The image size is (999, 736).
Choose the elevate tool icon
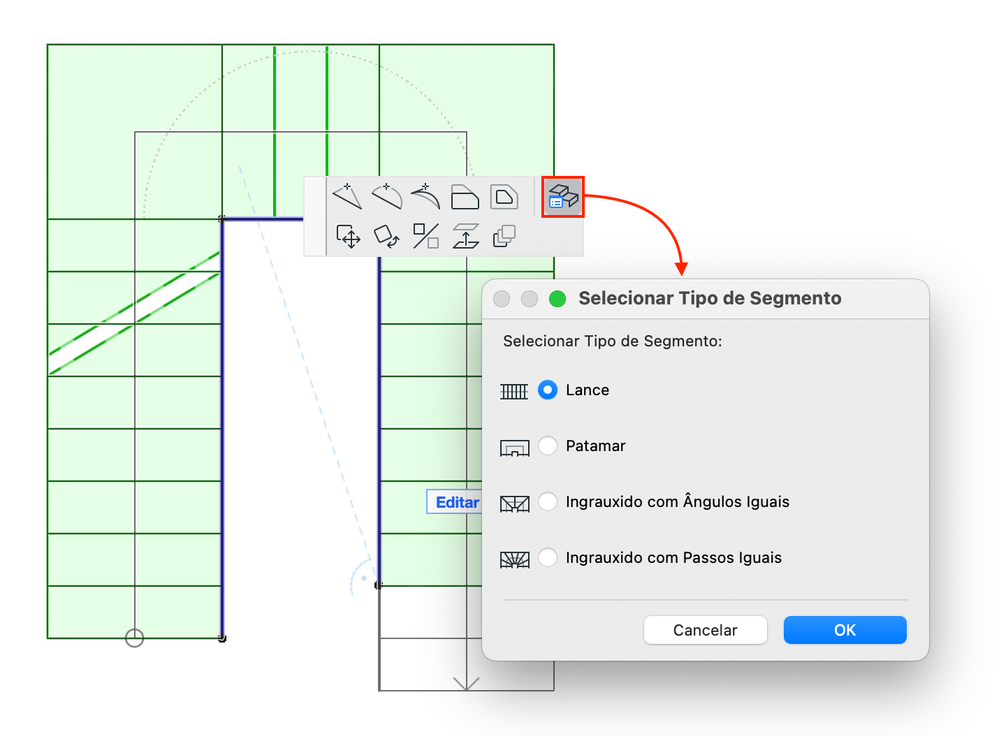pos(465,236)
